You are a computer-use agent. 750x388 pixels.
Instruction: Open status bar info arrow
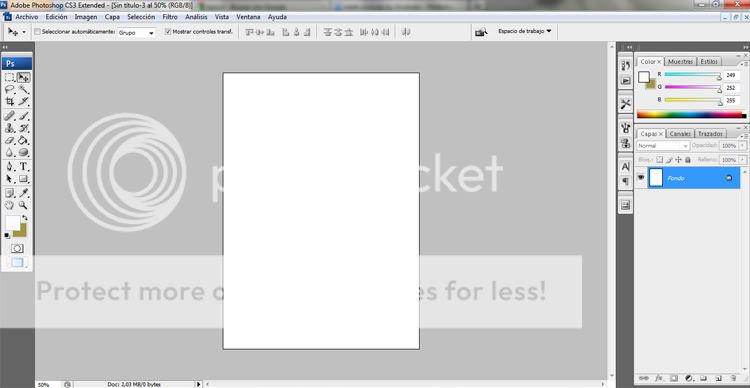(x=199, y=384)
